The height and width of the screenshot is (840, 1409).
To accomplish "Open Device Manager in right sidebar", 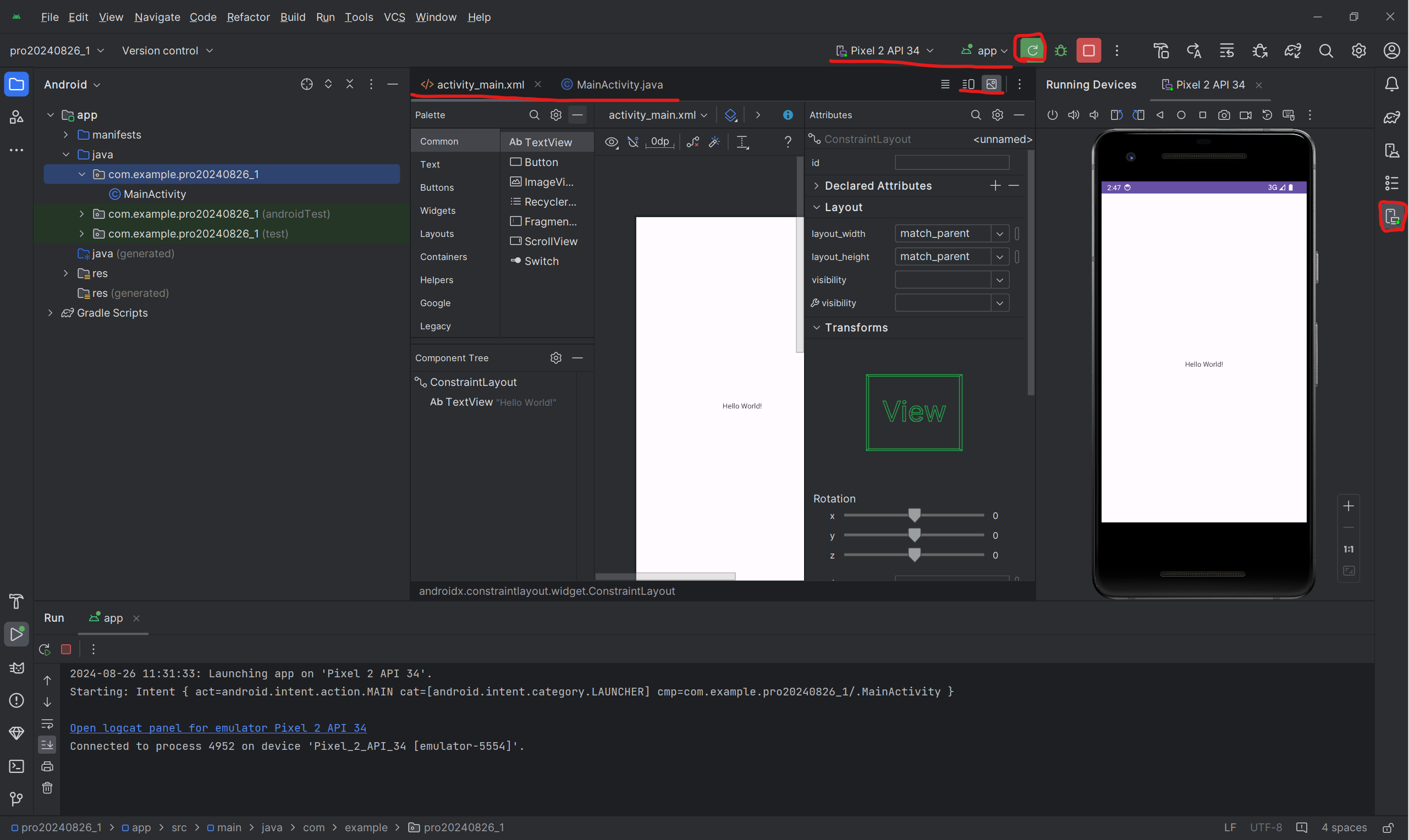I will click(1392, 150).
